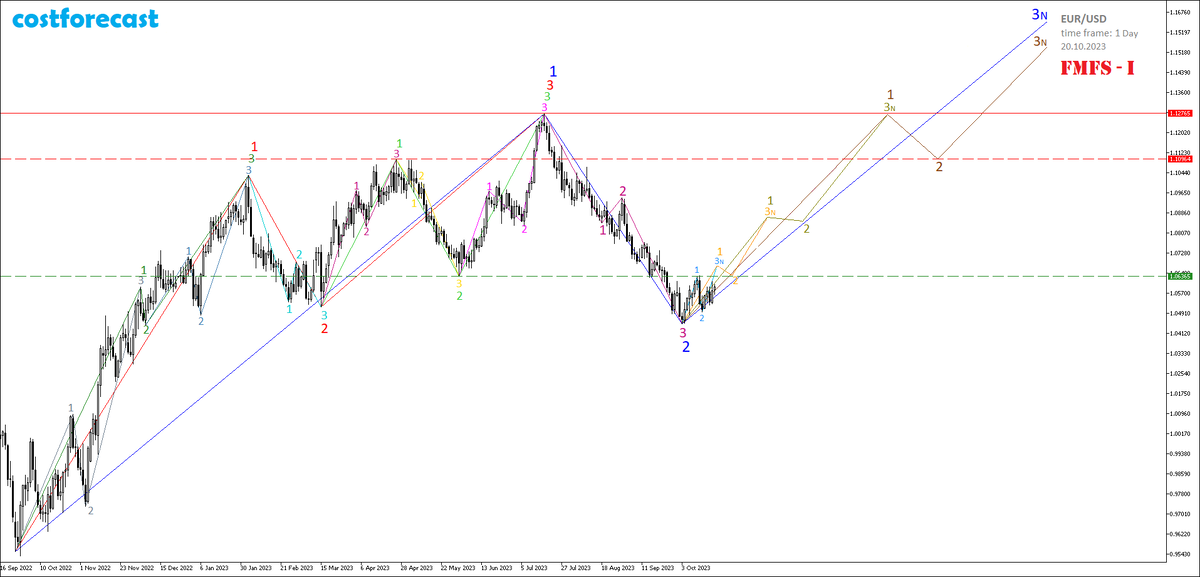This screenshot has width=1200, height=577.
Task: Click the blue 3N forecast wave label
Action: (1040, 15)
